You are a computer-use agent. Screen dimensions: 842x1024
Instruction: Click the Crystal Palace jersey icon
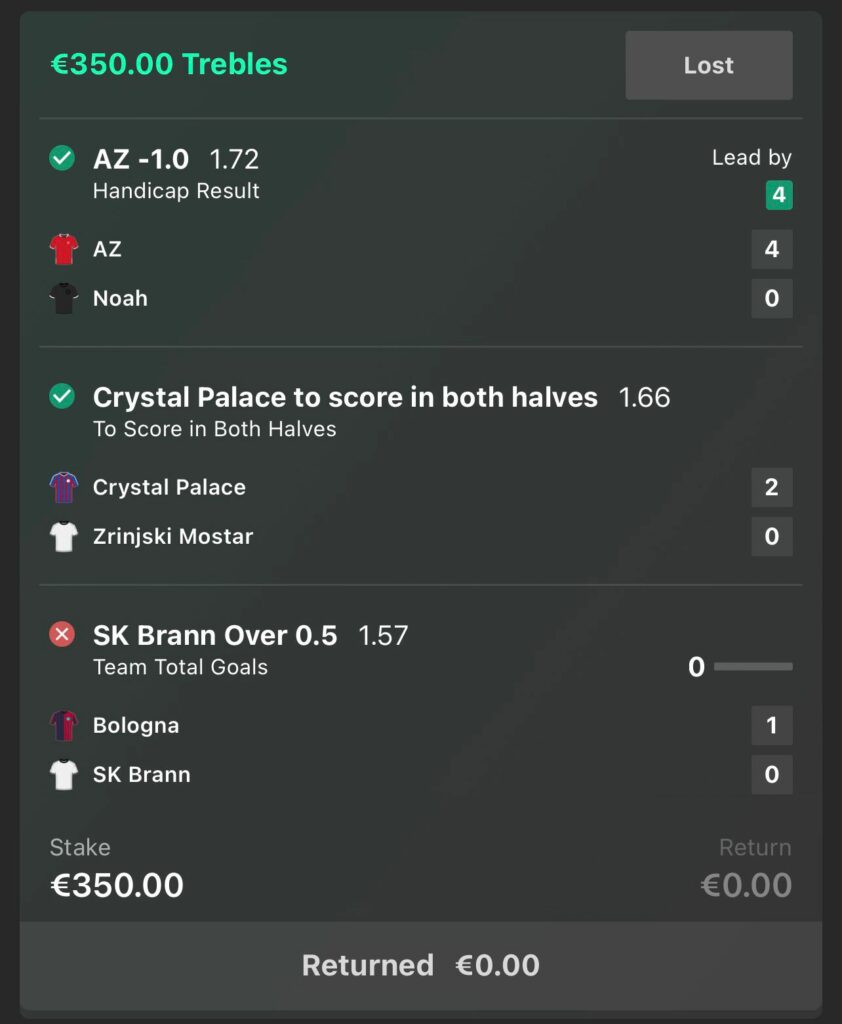(x=62, y=487)
